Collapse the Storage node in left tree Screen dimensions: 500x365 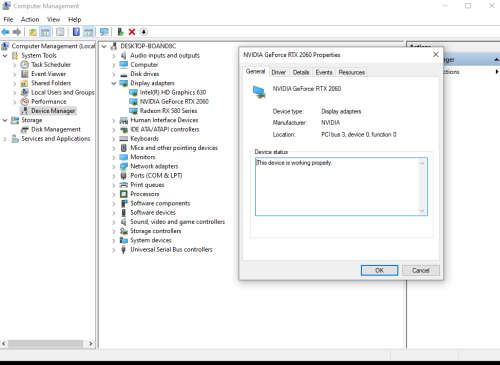pos(5,120)
